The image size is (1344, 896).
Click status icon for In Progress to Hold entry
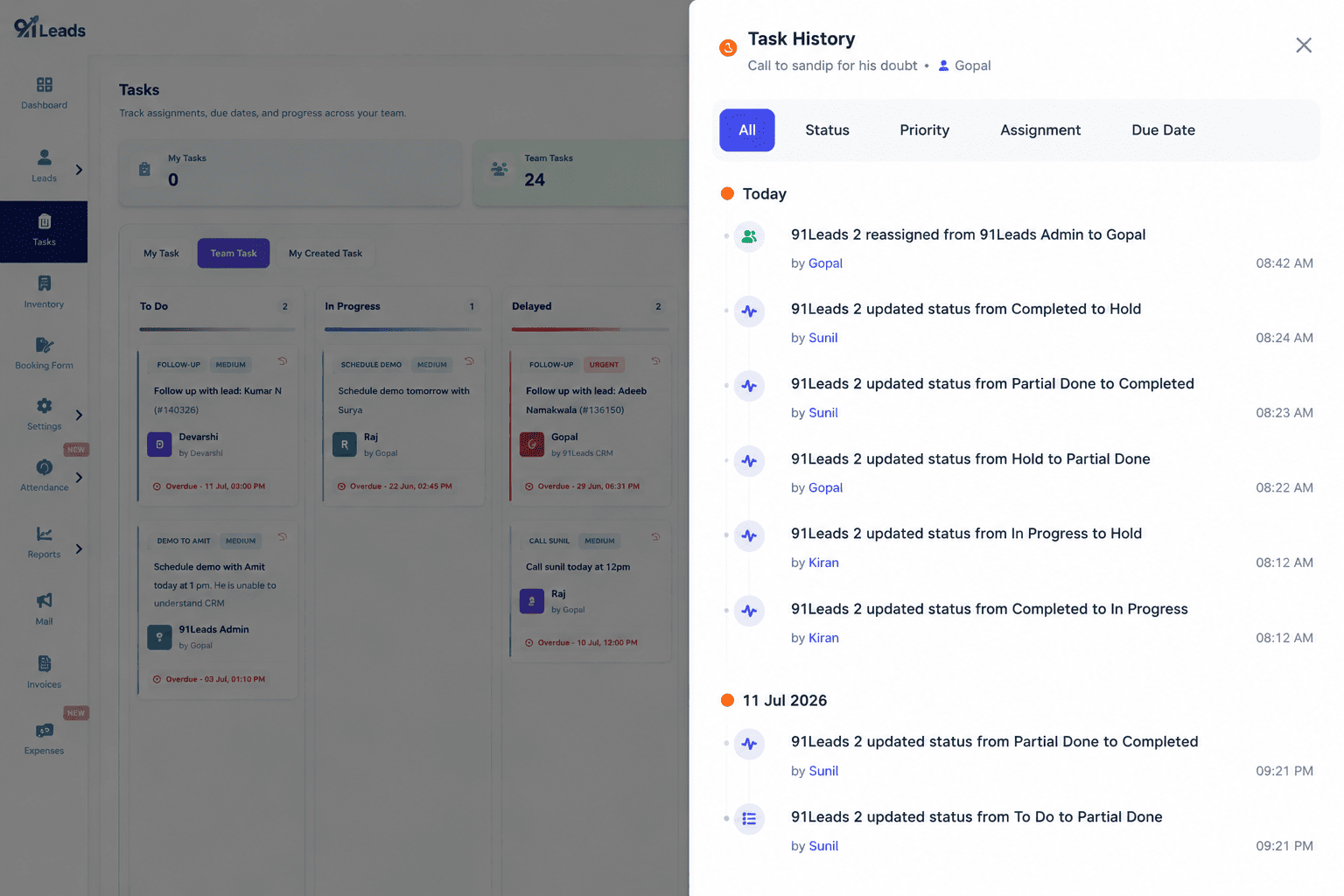[x=749, y=535]
